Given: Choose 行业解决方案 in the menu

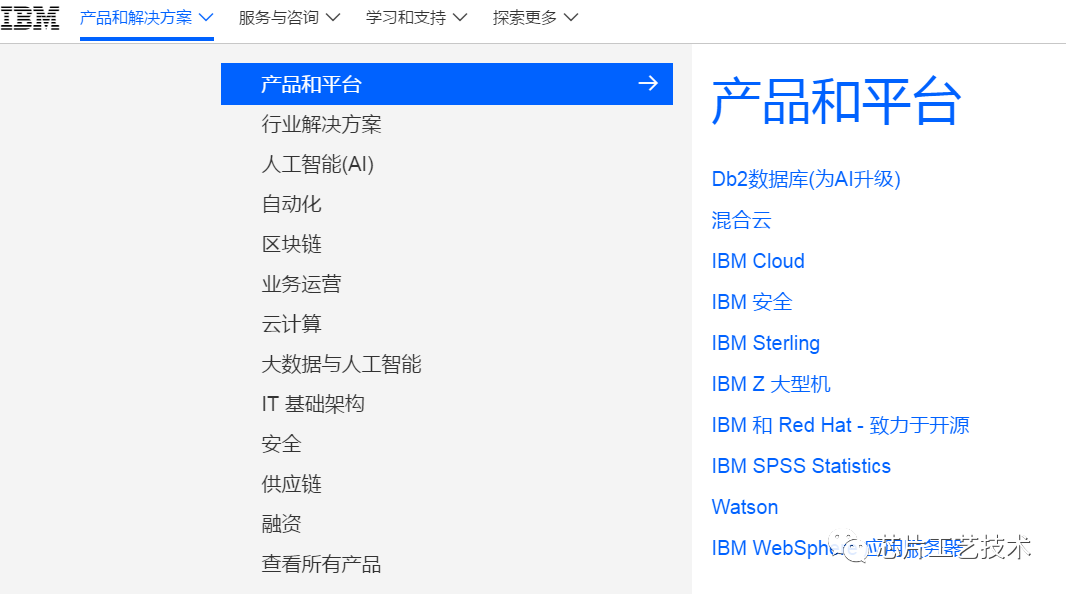Looking at the screenshot, I should click(322, 124).
